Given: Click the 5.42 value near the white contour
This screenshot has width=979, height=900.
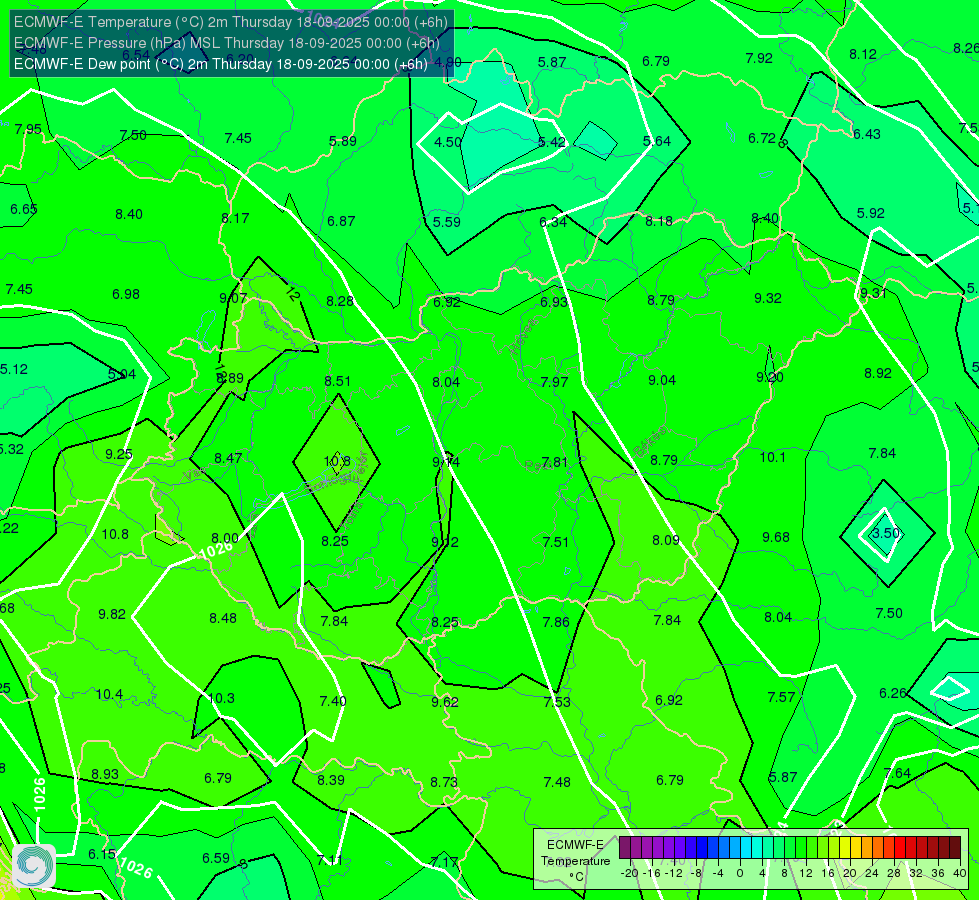Looking at the screenshot, I should [552, 142].
